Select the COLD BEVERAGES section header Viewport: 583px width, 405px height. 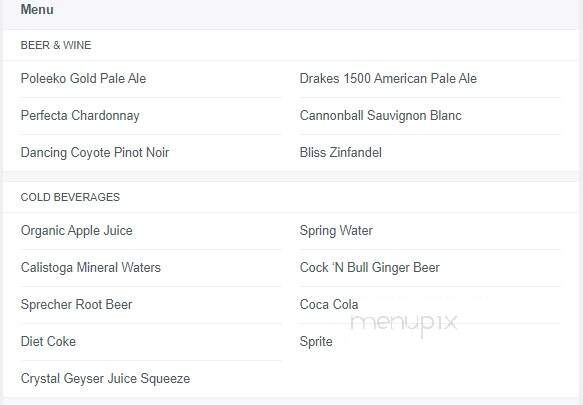[70, 197]
